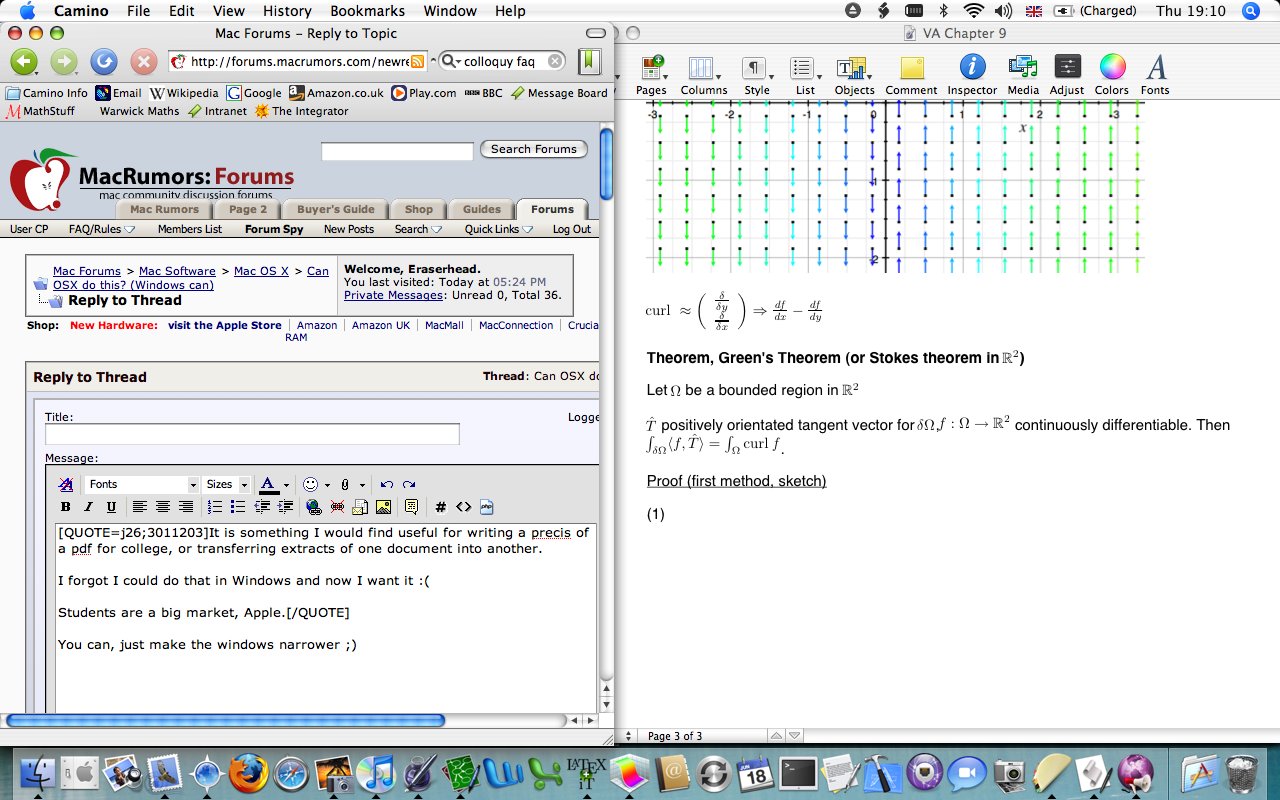Viewport: 1280px width, 800px height.
Task: Center-align the message text
Action: [163, 507]
